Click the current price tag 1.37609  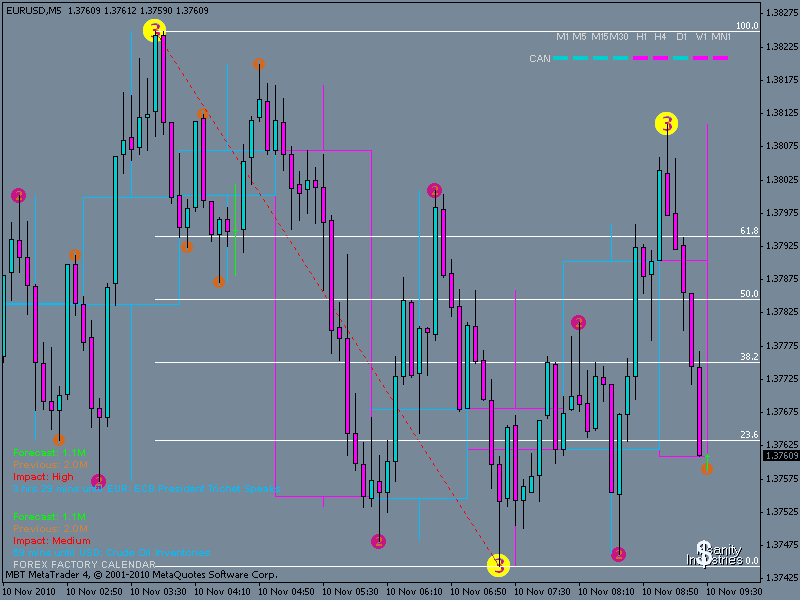pyautogui.click(x=781, y=455)
